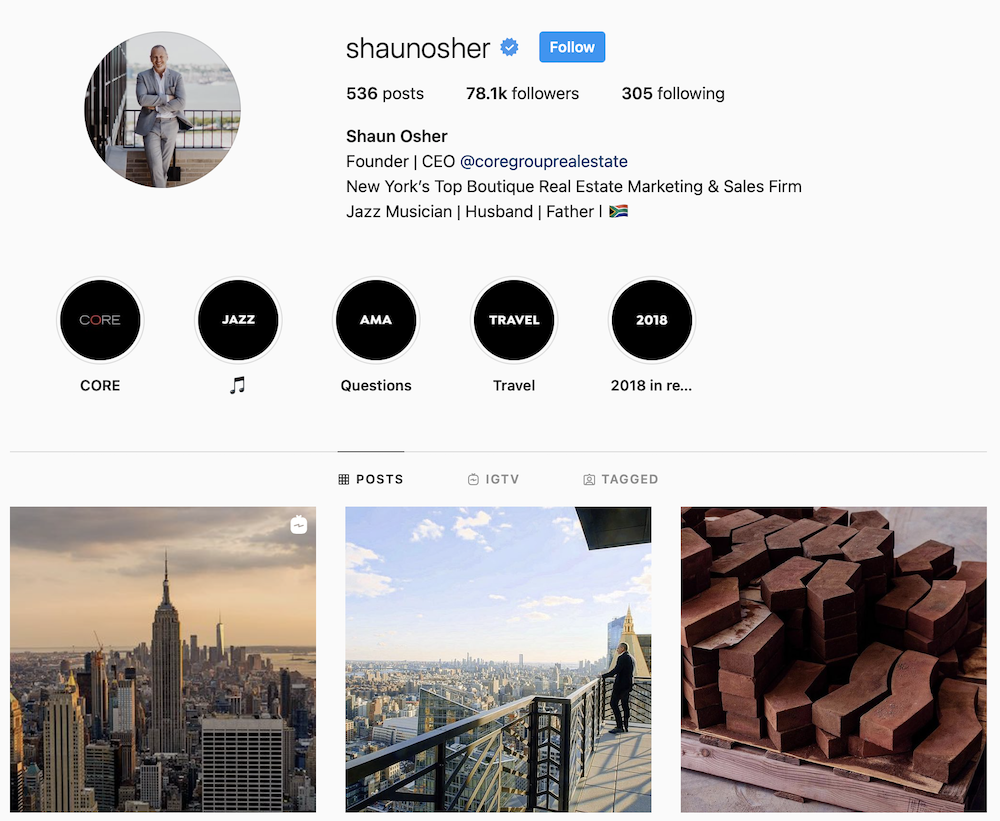Image resolution: width=1000 pixels, height=821 pixels.
Task: Select the POSTS tab
Action: pos(371,479)
